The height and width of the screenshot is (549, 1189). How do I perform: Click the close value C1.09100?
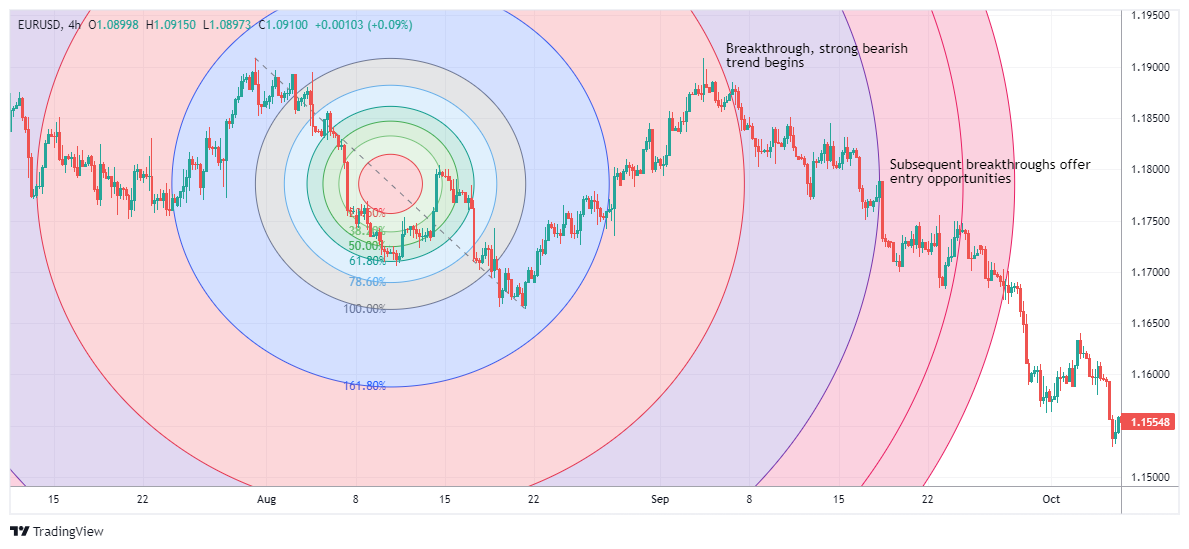coord(283,24)
